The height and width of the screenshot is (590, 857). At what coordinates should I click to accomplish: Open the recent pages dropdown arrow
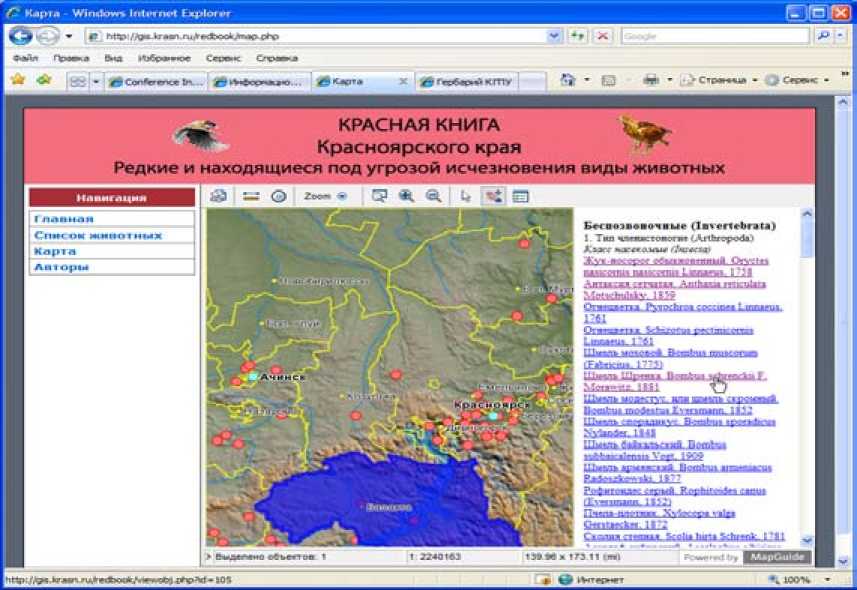click(69, 36)
